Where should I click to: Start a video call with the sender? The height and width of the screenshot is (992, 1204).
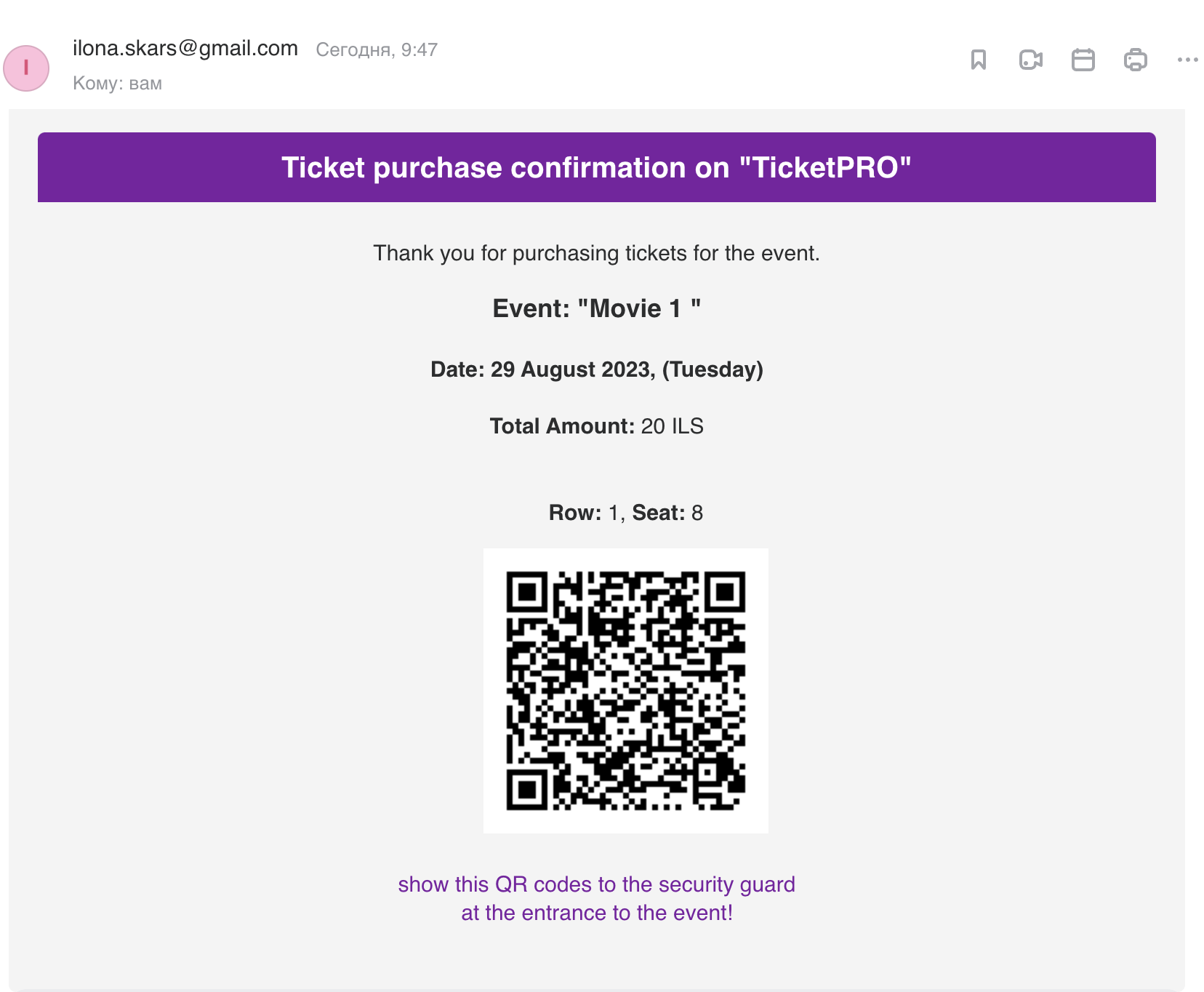pos(1031,60)
